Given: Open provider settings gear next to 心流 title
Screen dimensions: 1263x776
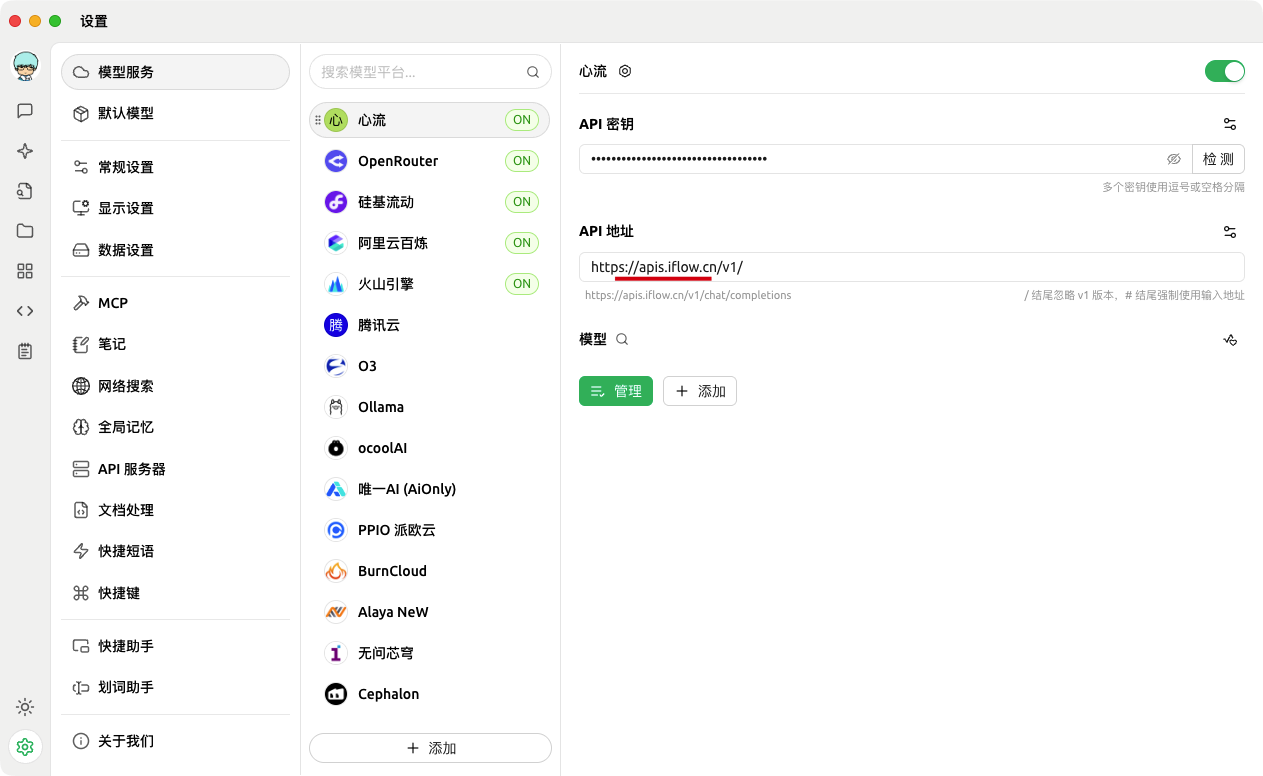Looking at the screenshot, I should pyautogui.click(x=625, y=71).
